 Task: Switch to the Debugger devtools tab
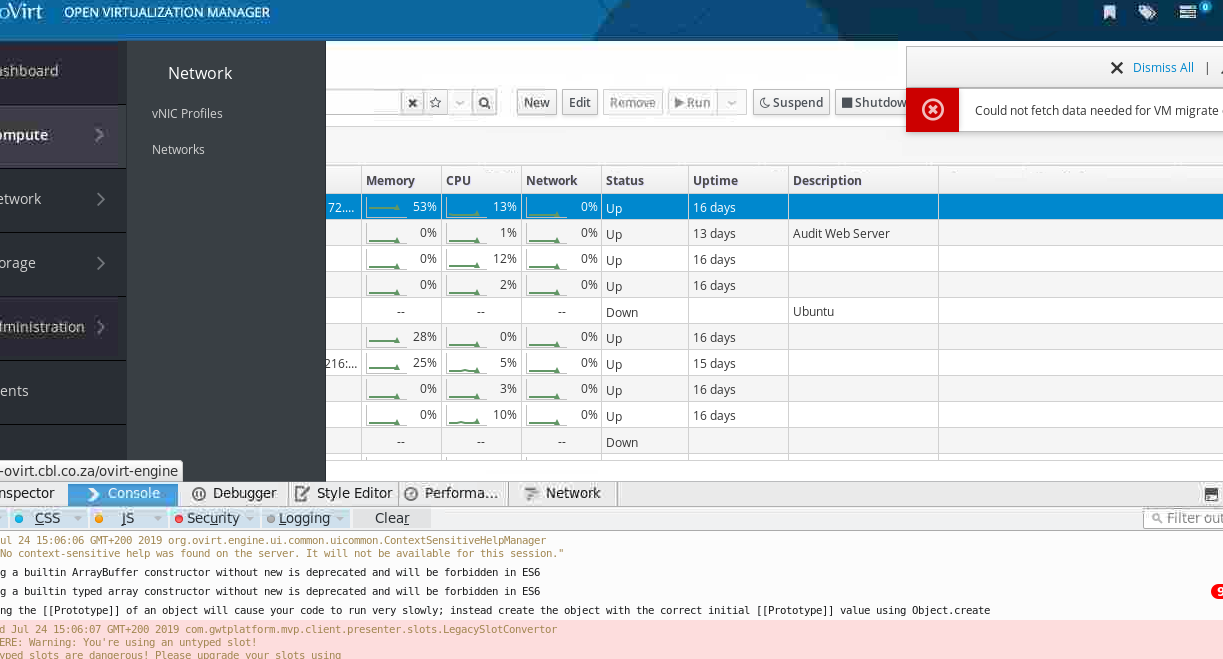pyautogui.click(x=234, y=493)
